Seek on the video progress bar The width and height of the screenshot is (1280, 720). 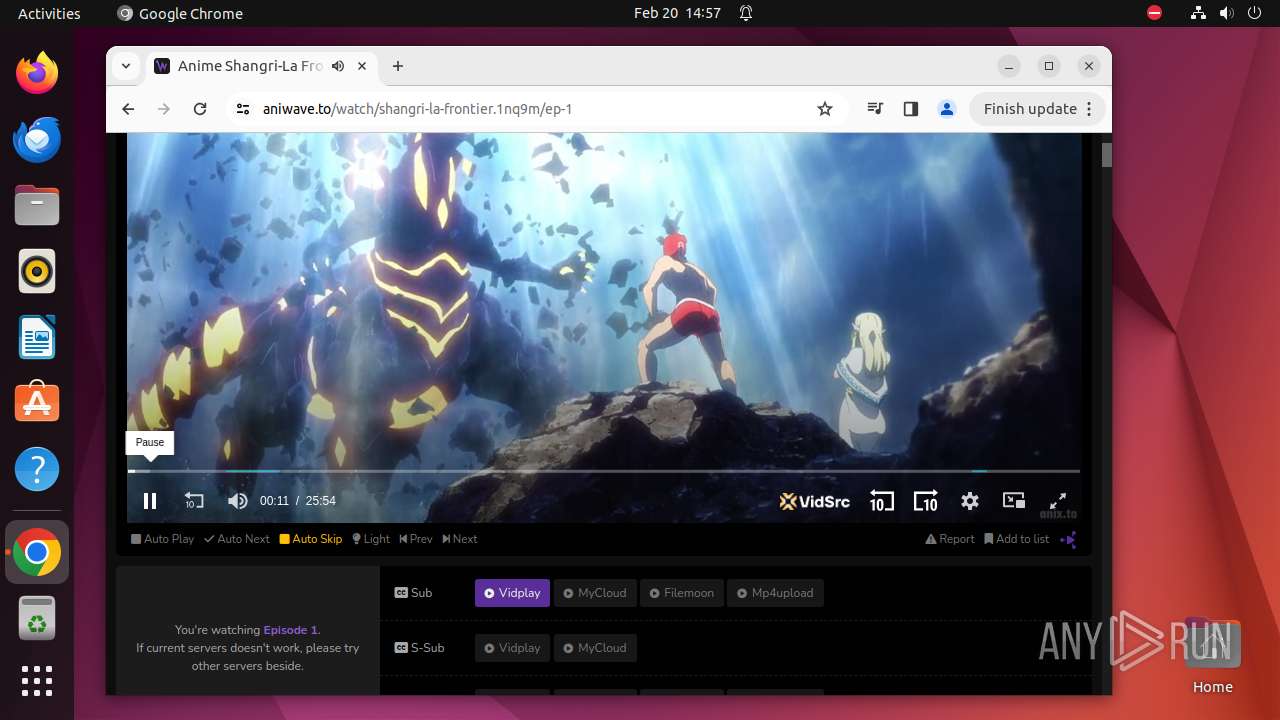[604, 471]
